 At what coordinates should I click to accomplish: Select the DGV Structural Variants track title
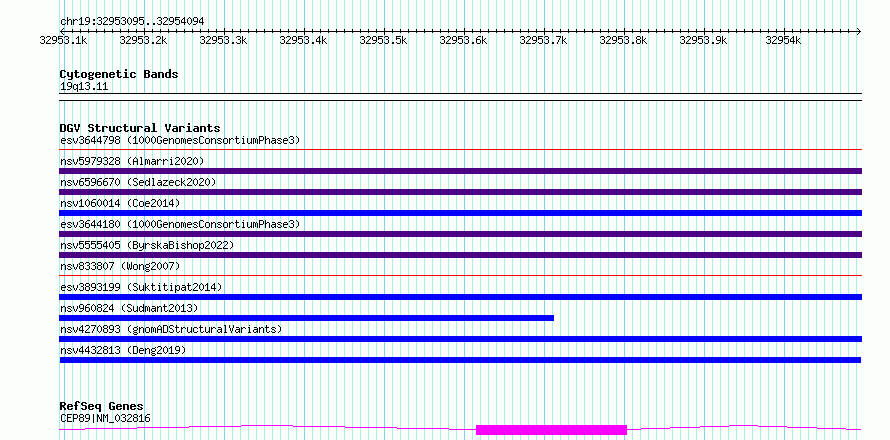point(140,128)
